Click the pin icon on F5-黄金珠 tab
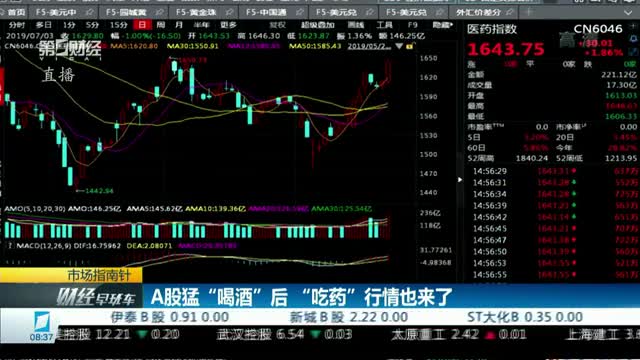640x360 pixels. coord(229,12)
